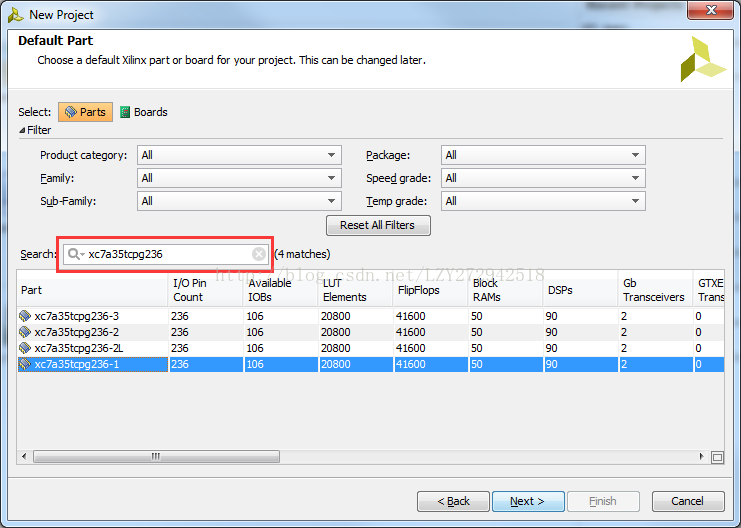Click the chip icon beside xc7a35tcpg236-1
The height and width of the screenshot is (528, 741).
click(x=25, y=364)
